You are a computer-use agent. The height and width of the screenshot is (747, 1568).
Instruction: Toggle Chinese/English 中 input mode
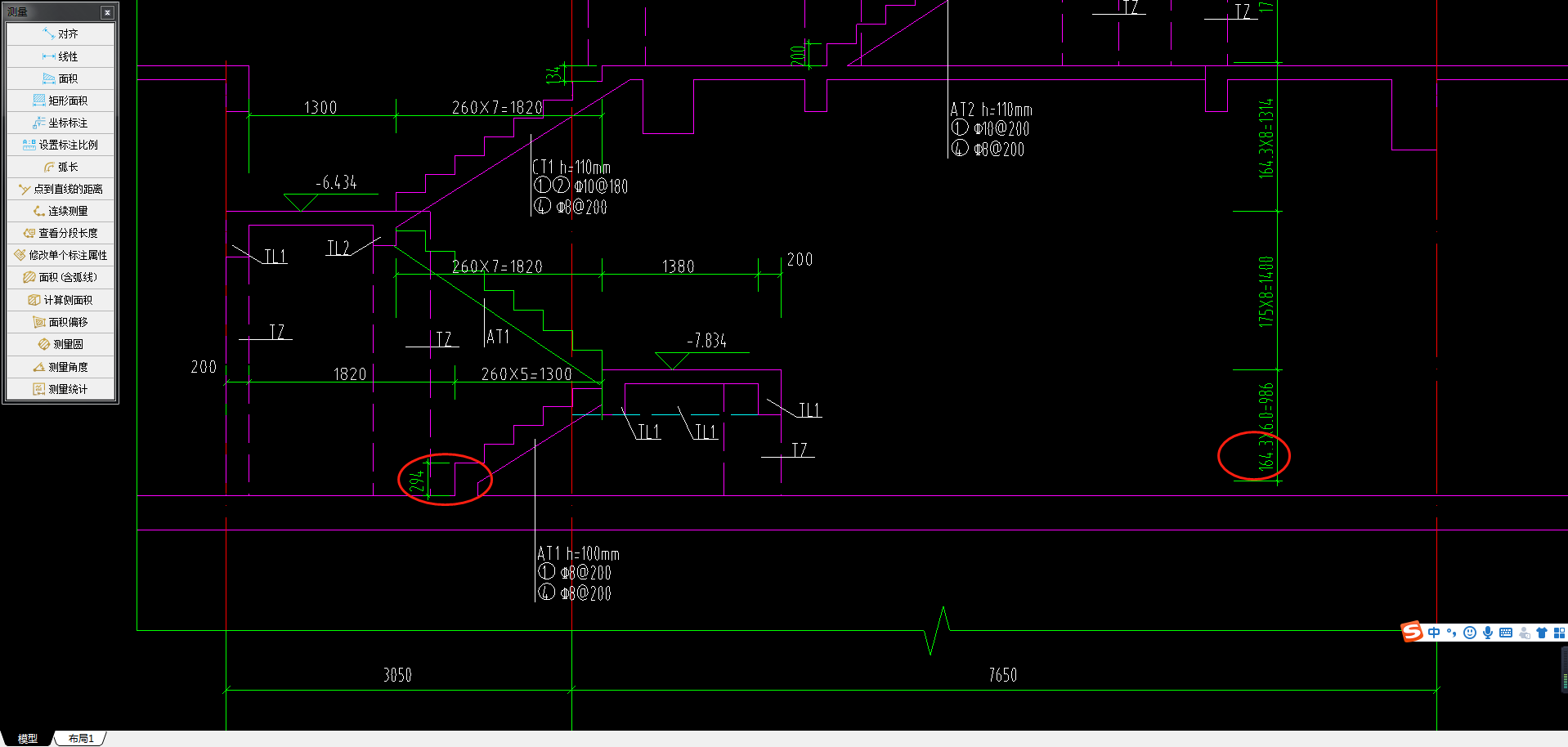1434,633
